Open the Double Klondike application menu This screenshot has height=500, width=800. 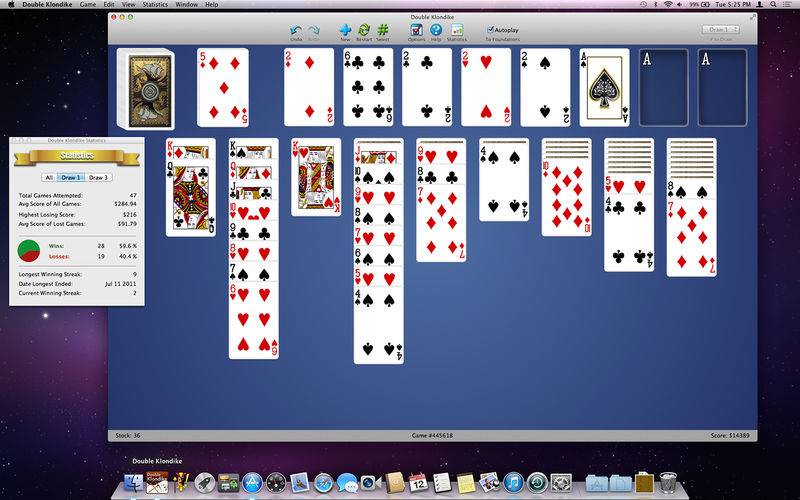[47, 4]
